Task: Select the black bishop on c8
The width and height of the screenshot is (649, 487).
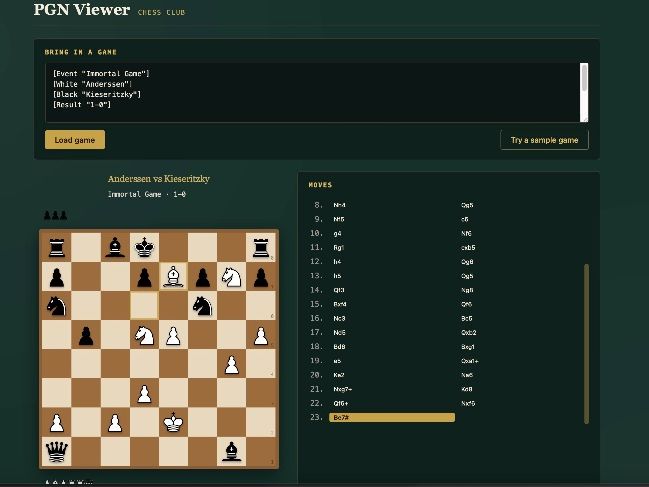Action: click(x=115, y=247)
